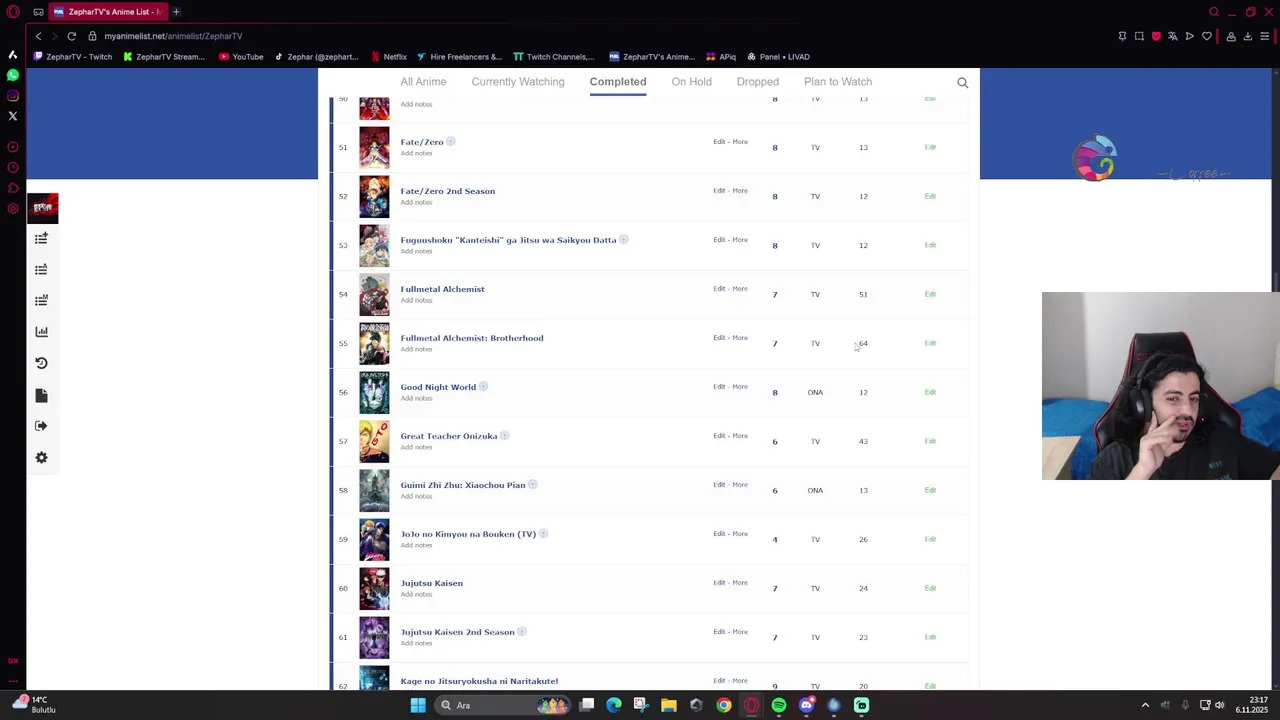Add page to bookmarks heart icon
Viewport: 1280px width, 720px height.
pyautogui.click(x=1207, y=36)
